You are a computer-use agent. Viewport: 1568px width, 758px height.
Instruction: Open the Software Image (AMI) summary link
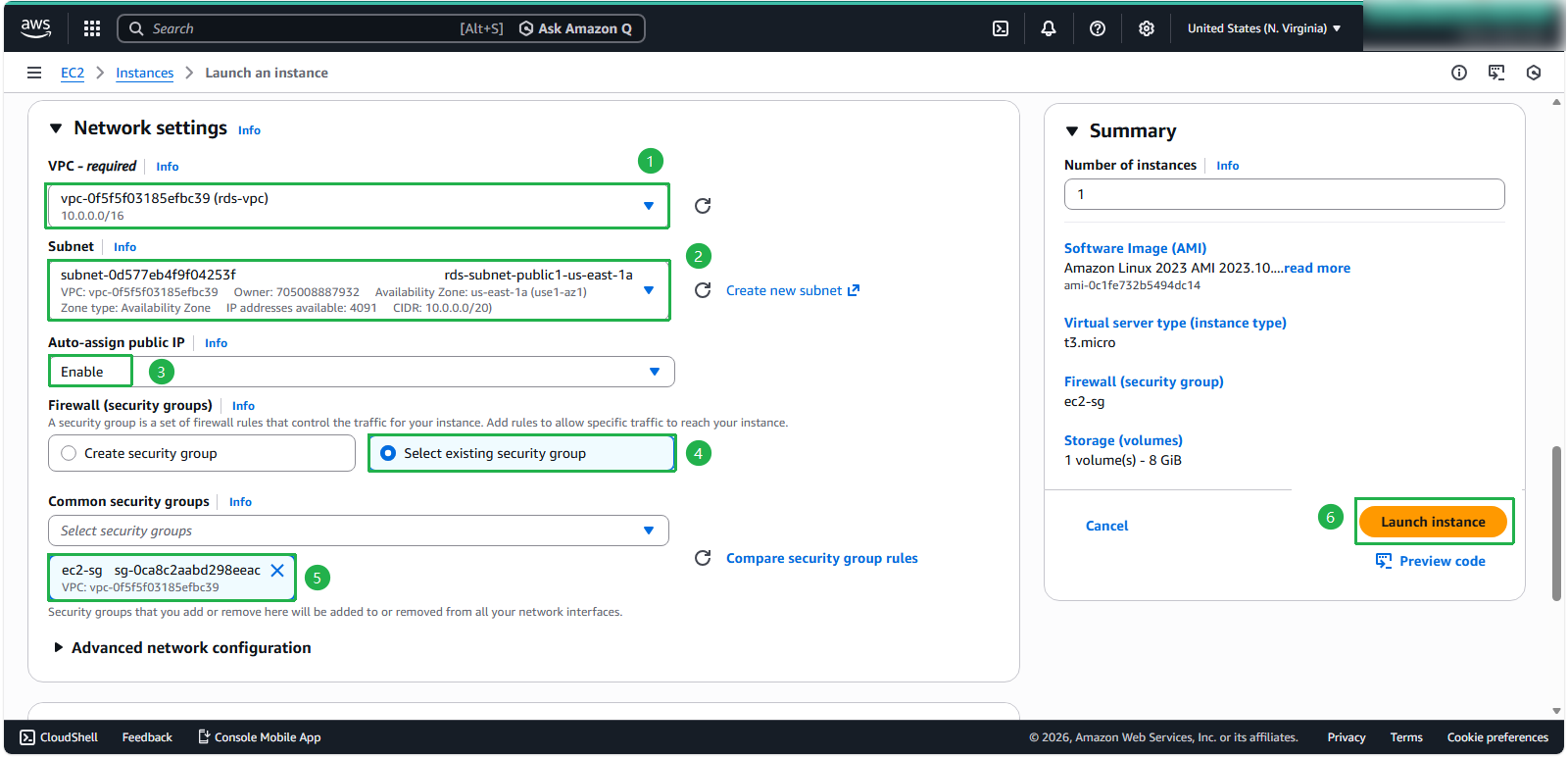pos(1135,248)
